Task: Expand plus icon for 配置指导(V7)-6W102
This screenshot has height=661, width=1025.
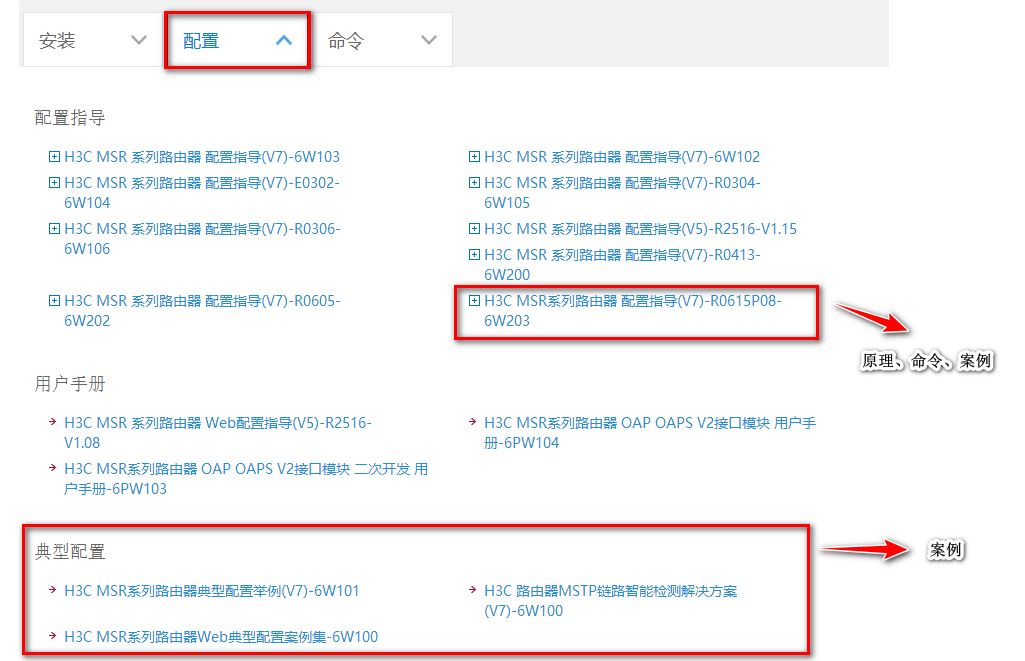Action: [475, 156]
